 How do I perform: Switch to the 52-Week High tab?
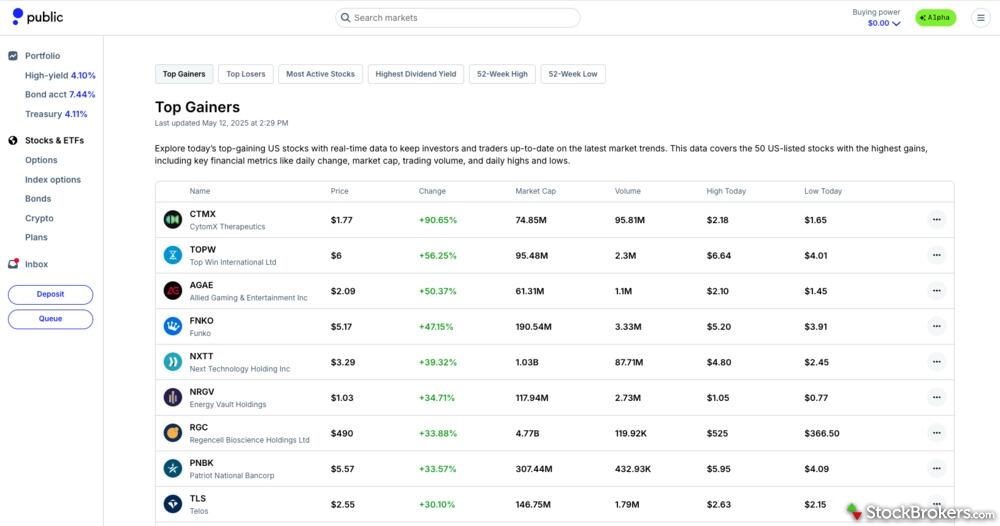point(502,74)
